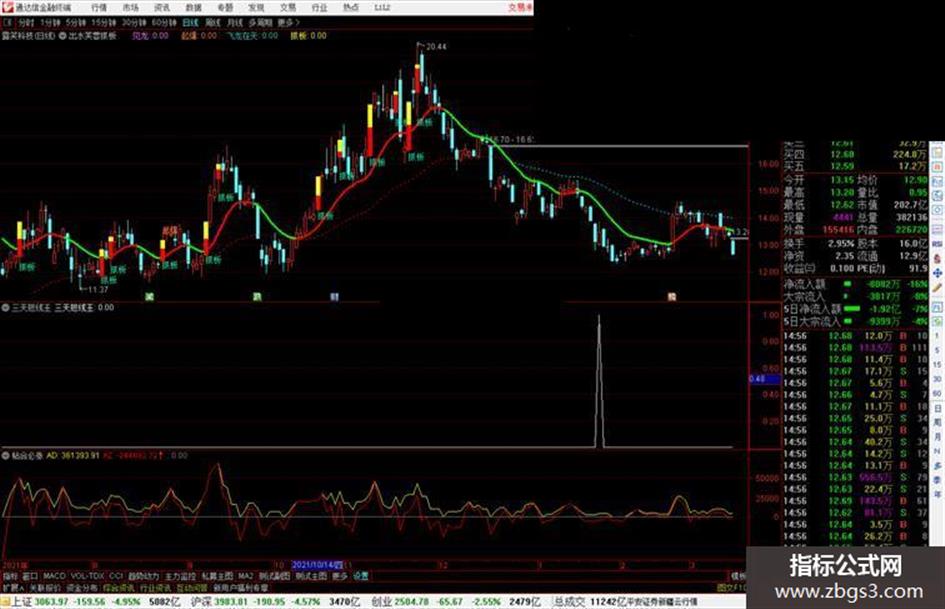Switch chart to 15分钟 period
The width and height of the screenshot is (945, 609).
104,23
